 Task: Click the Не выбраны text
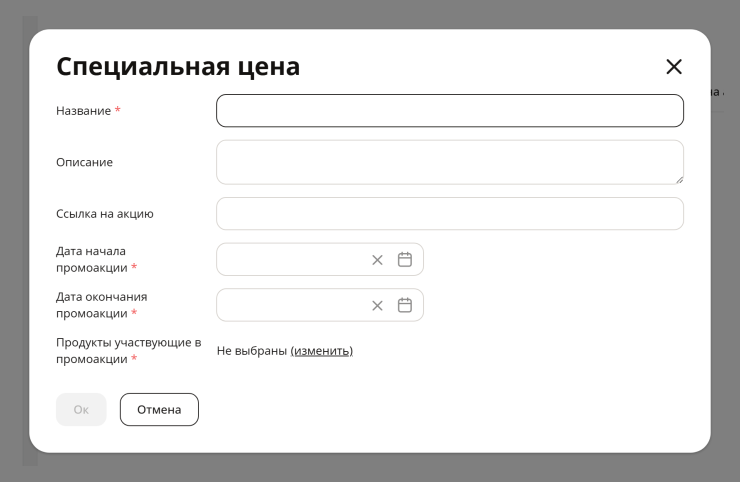pos(252,351)
